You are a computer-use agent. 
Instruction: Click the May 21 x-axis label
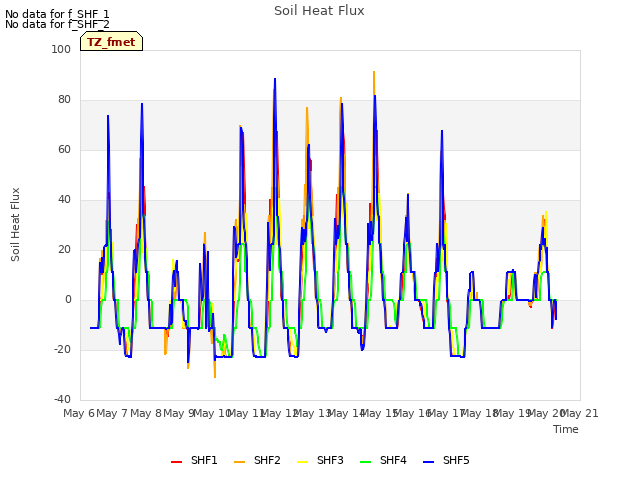(580, 413)
